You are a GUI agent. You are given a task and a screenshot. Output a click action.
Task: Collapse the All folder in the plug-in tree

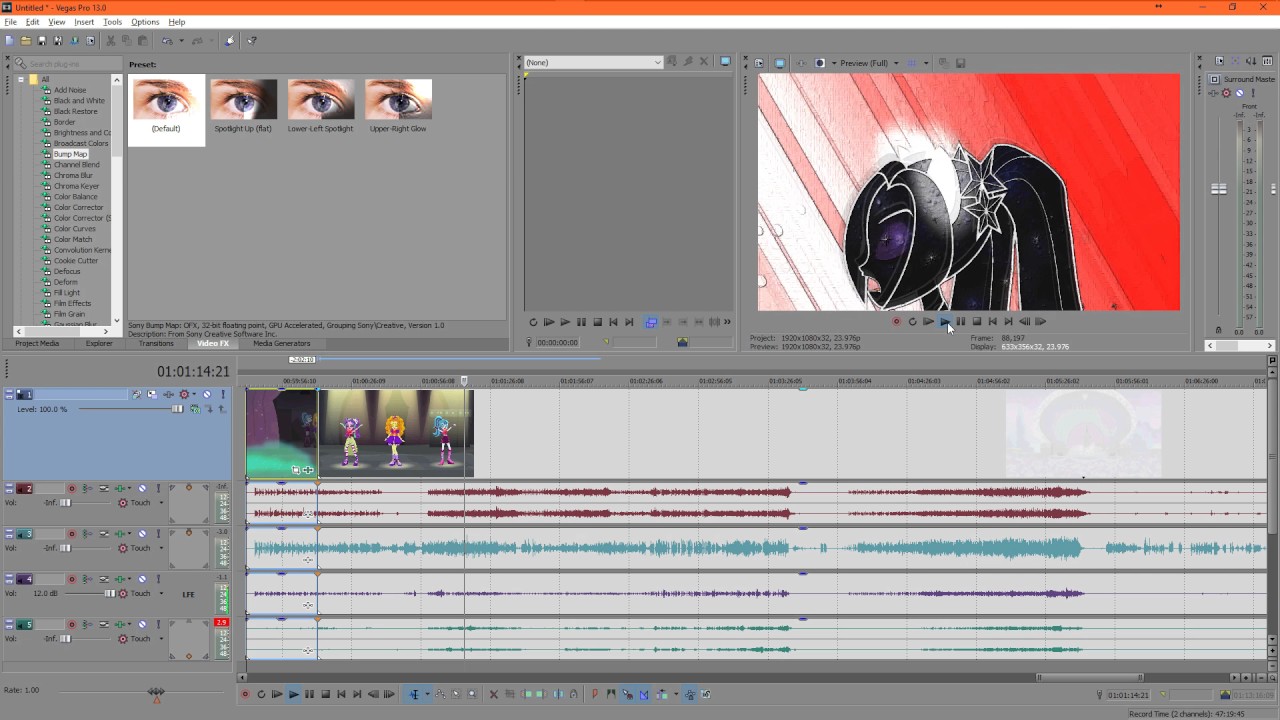(x=20, y=79)
